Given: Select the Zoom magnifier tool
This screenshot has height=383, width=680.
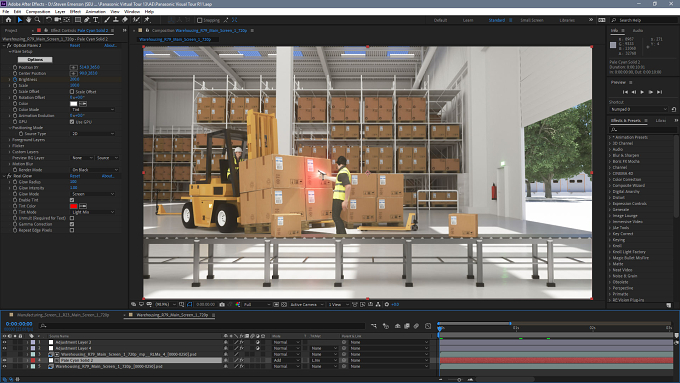Looking at the screenshot, I should (x=38, y=20).
